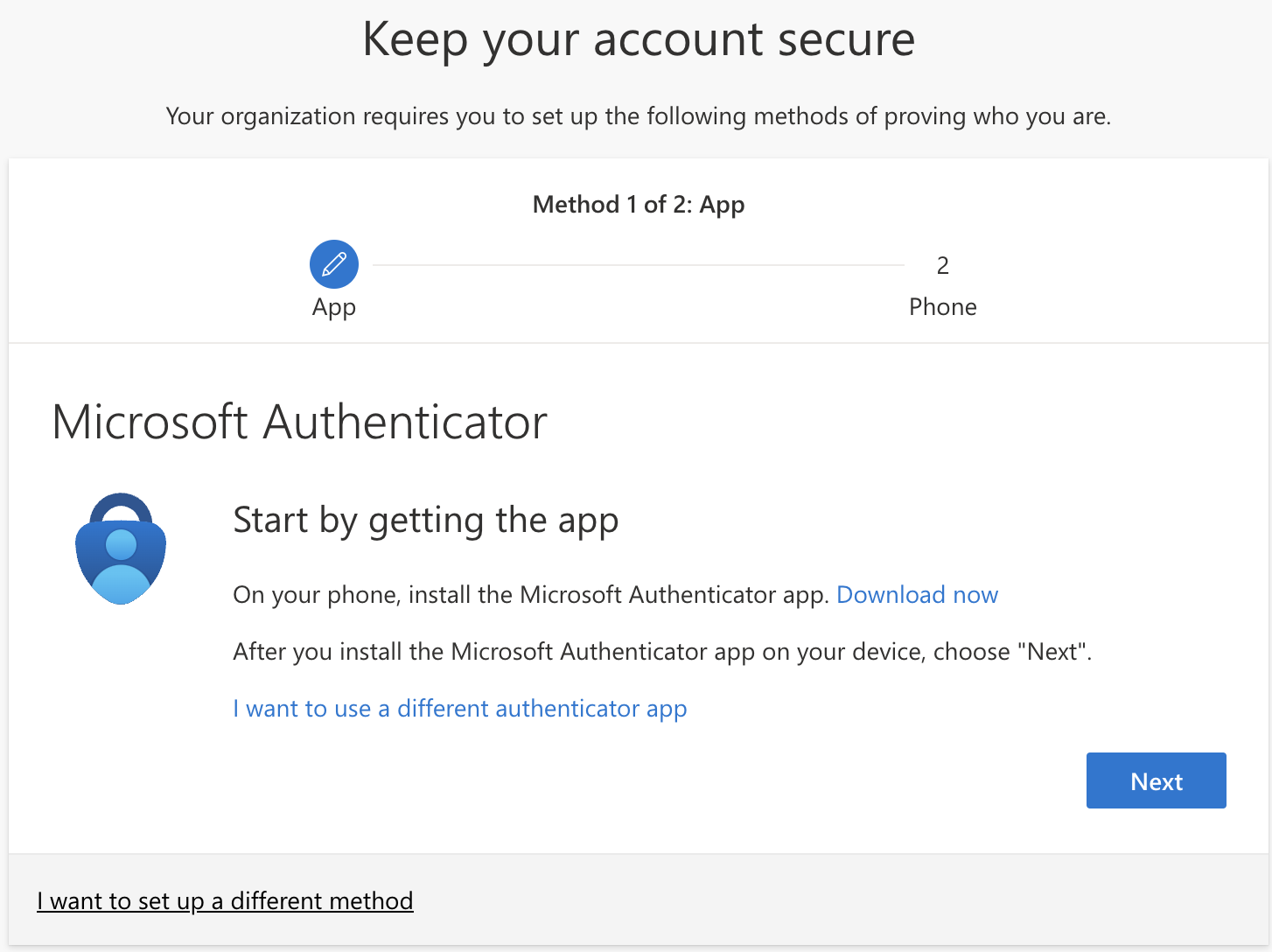Click the App step label
Screen dimensions: 1272x952
point(334,308)
